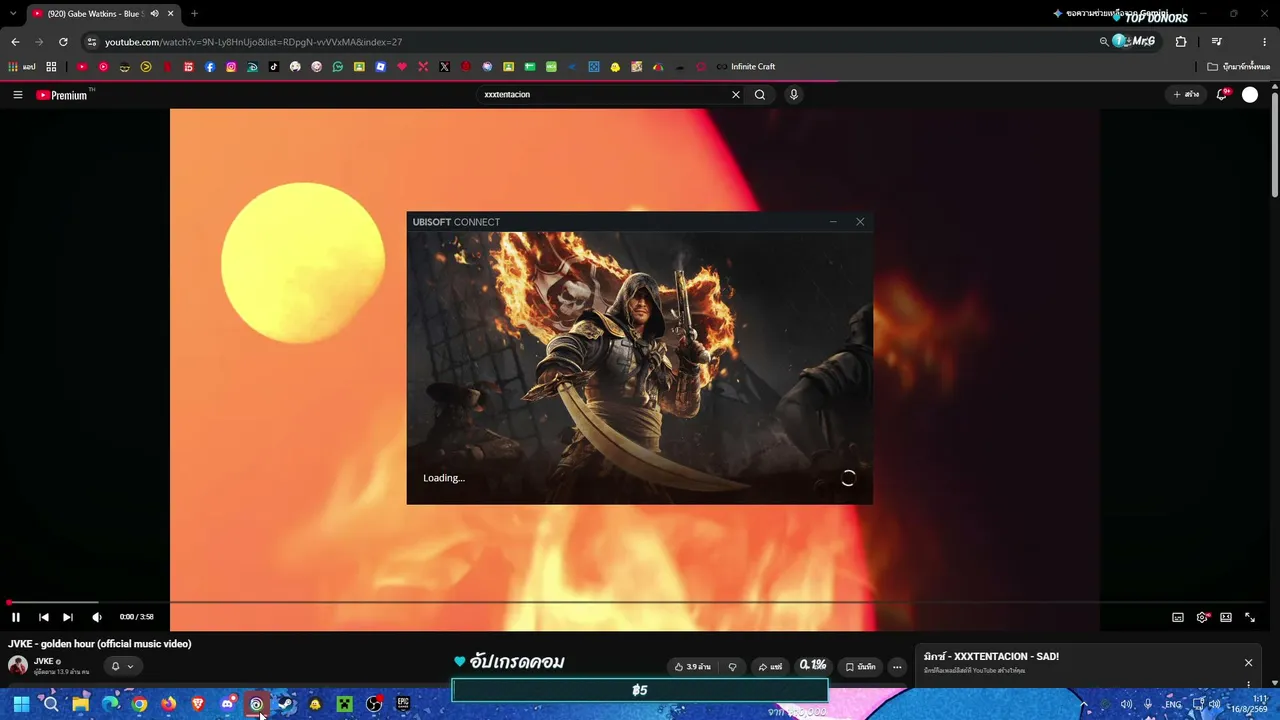
Task: Open JVKE channel avatar
Action: pyautogui.click(x=18, y=666)
